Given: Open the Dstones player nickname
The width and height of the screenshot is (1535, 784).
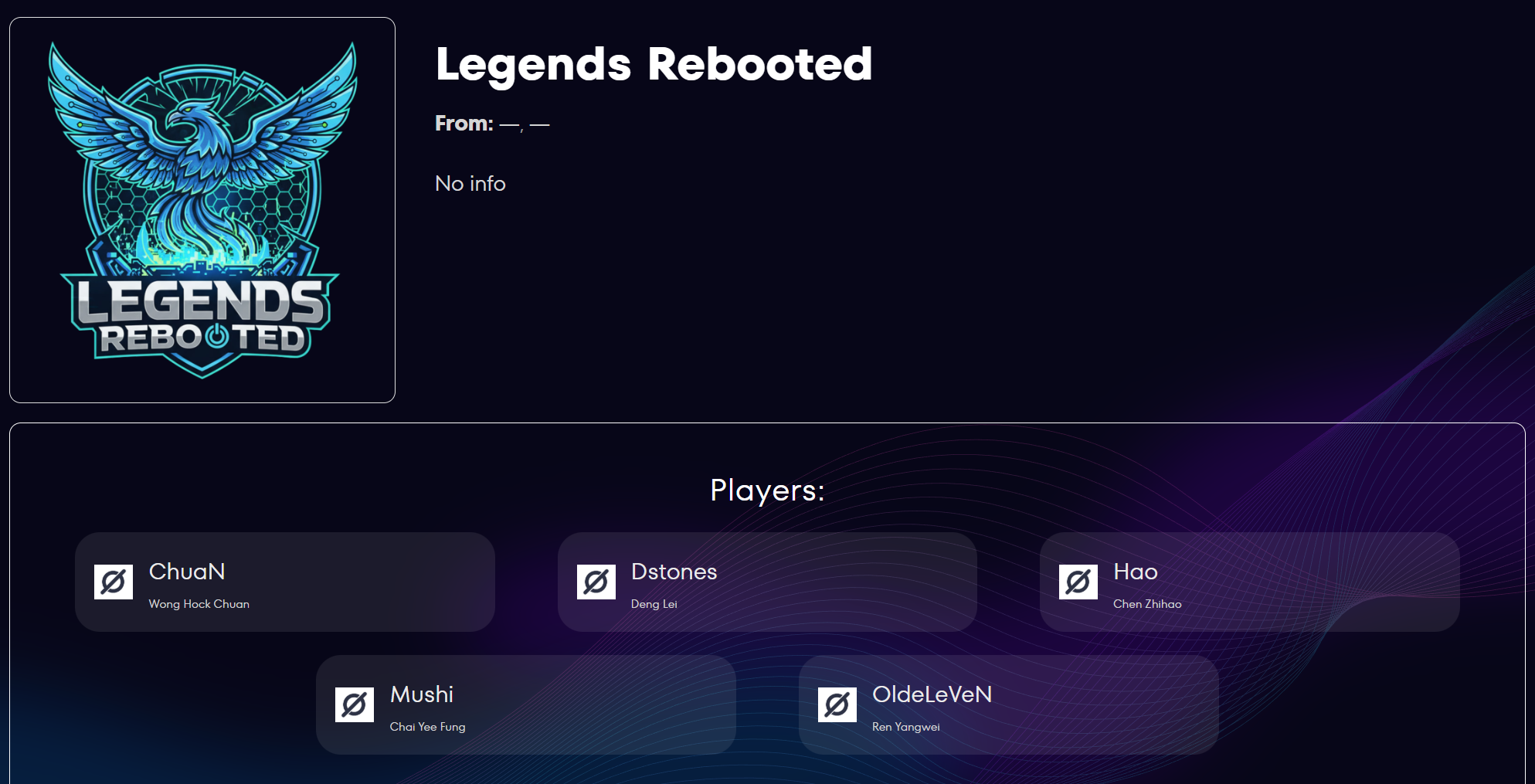Looking at the screenshot, I should pyautogui.click(x=674, y=572).
